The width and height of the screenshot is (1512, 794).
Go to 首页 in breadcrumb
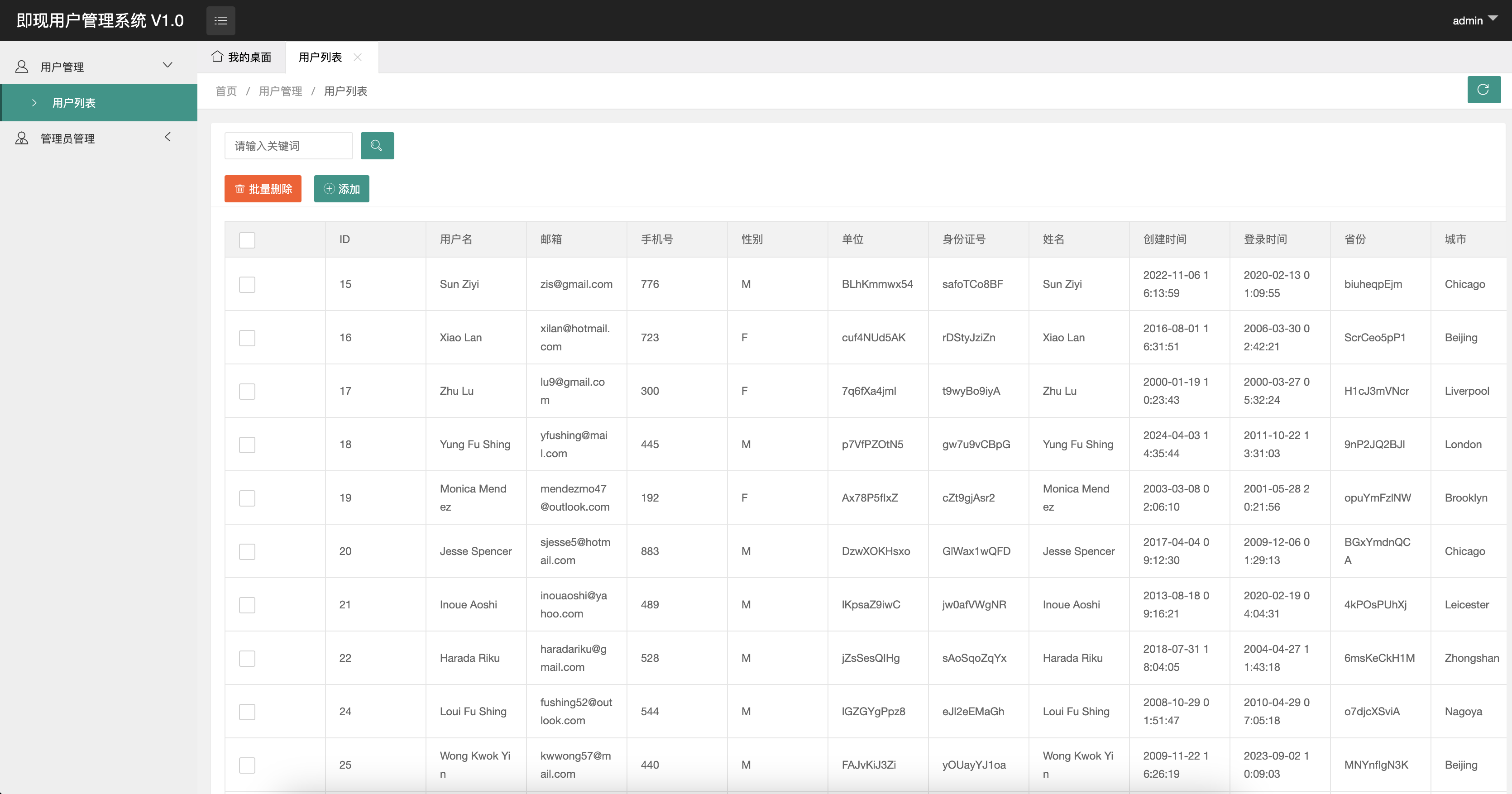(226, 91)
